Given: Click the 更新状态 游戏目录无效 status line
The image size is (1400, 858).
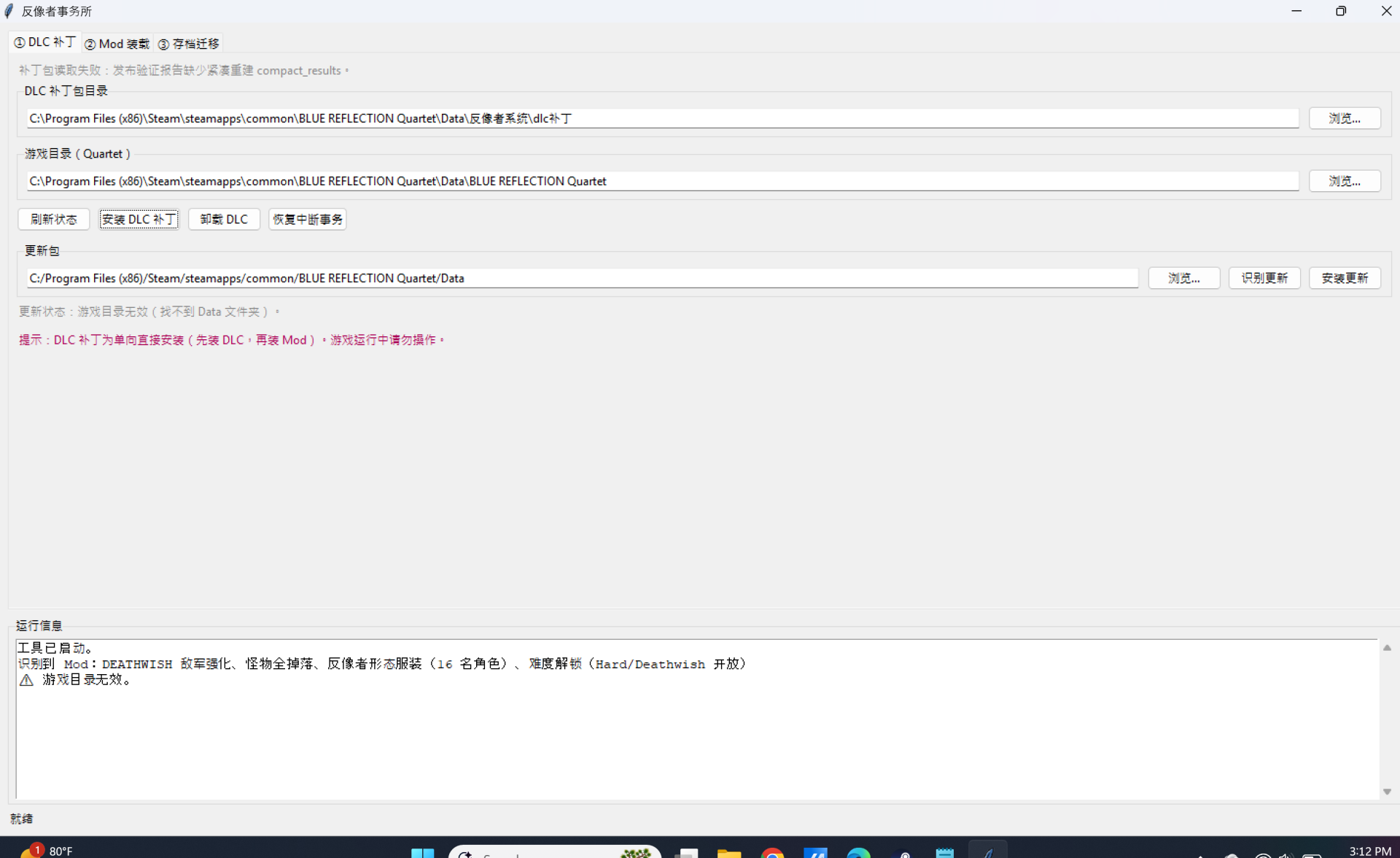Looking at the screenshot, I should pos(149,312).
